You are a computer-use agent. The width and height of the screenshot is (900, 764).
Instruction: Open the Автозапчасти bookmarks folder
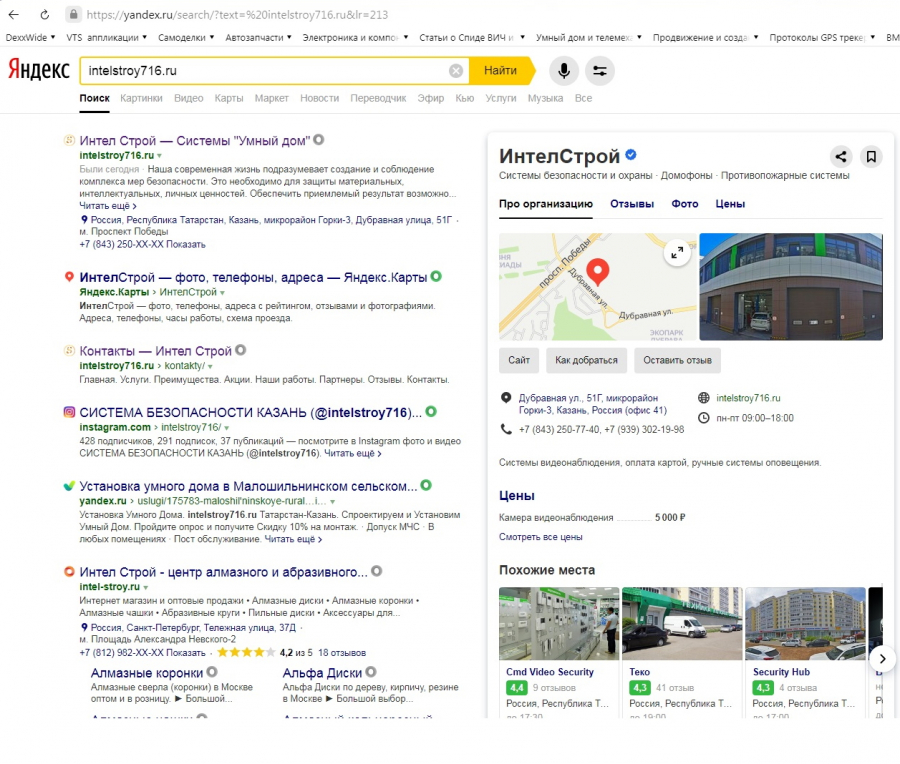(x=258, y=37)
